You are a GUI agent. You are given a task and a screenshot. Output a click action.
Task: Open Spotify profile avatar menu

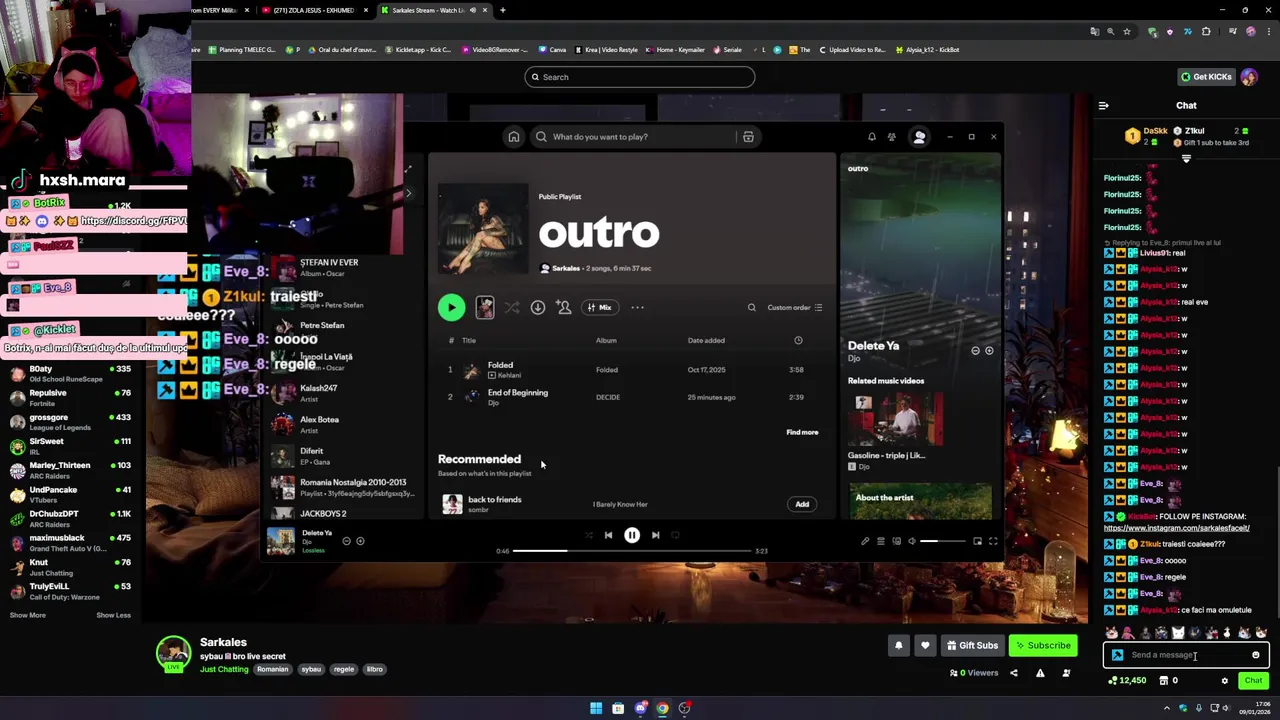(x=919, y=137)
